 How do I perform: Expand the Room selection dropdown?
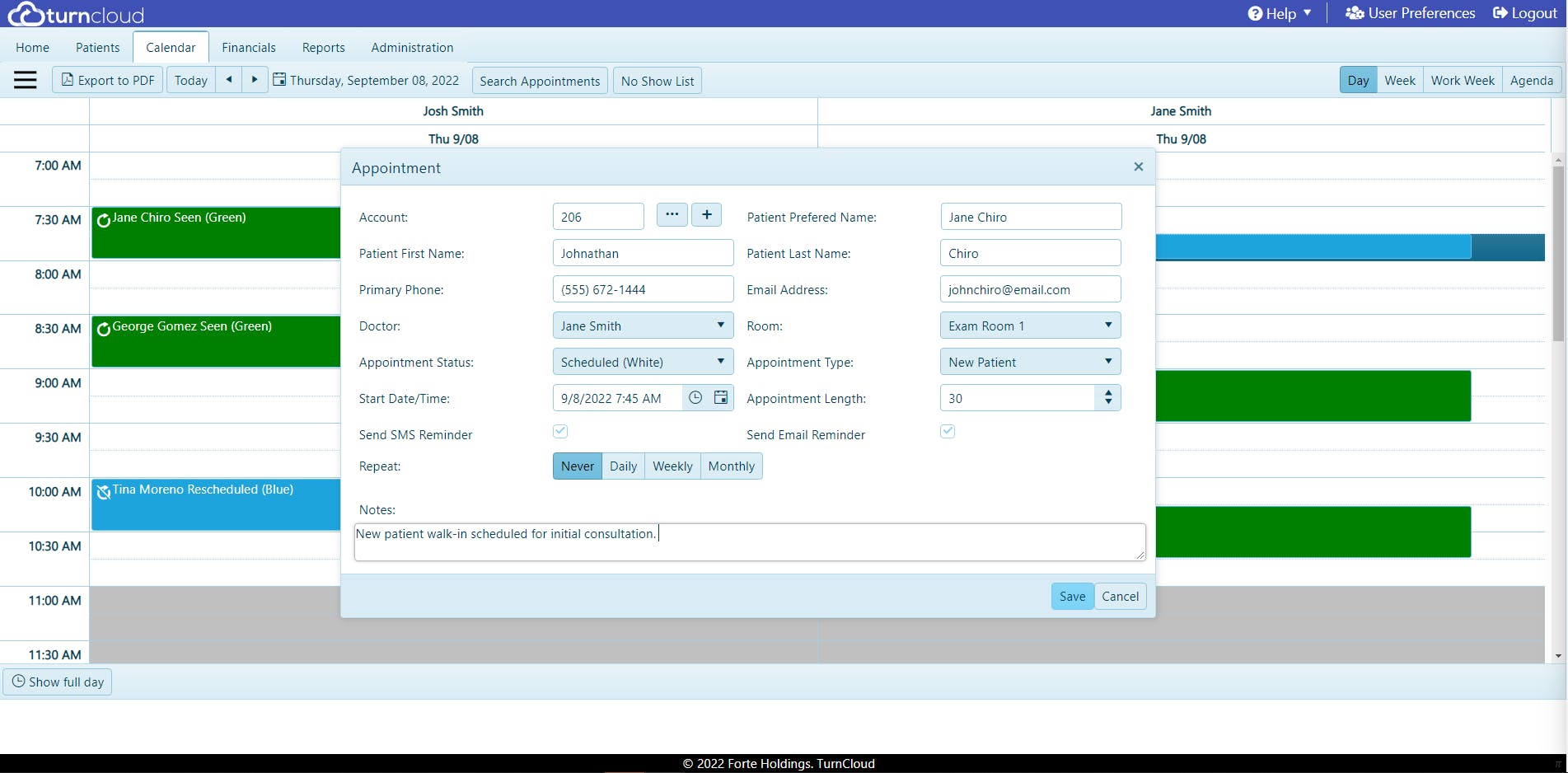[1107, 325]
